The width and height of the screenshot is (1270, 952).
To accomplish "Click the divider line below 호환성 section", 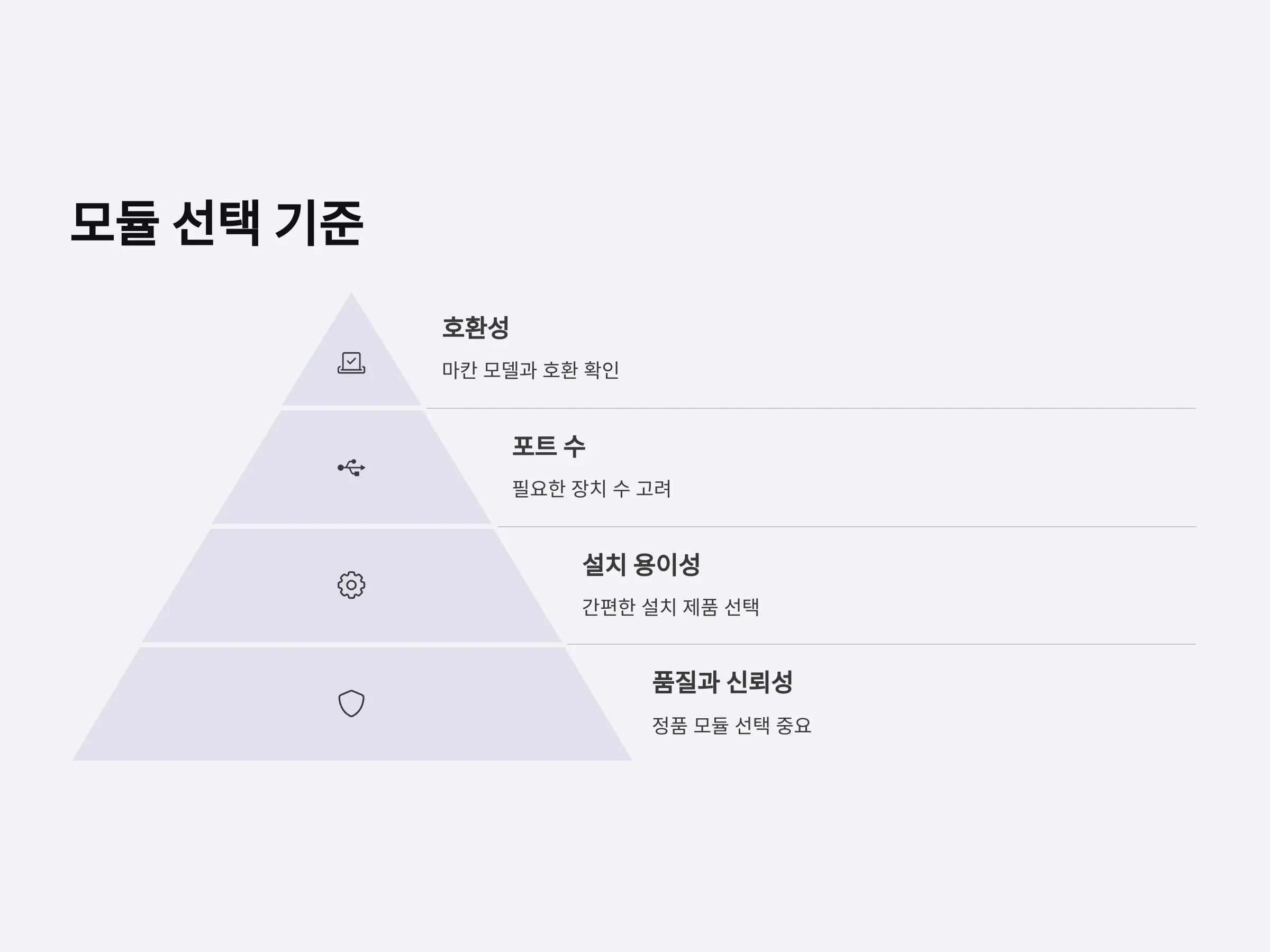I will click(811, 408).
